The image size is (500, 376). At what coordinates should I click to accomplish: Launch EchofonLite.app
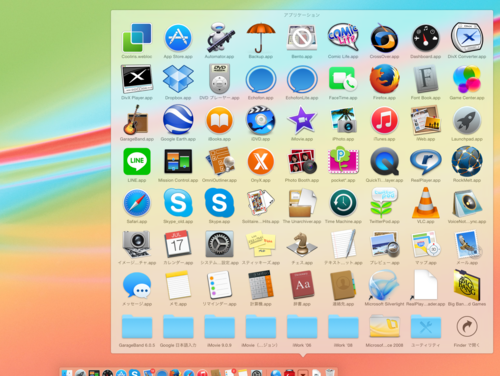302,79
